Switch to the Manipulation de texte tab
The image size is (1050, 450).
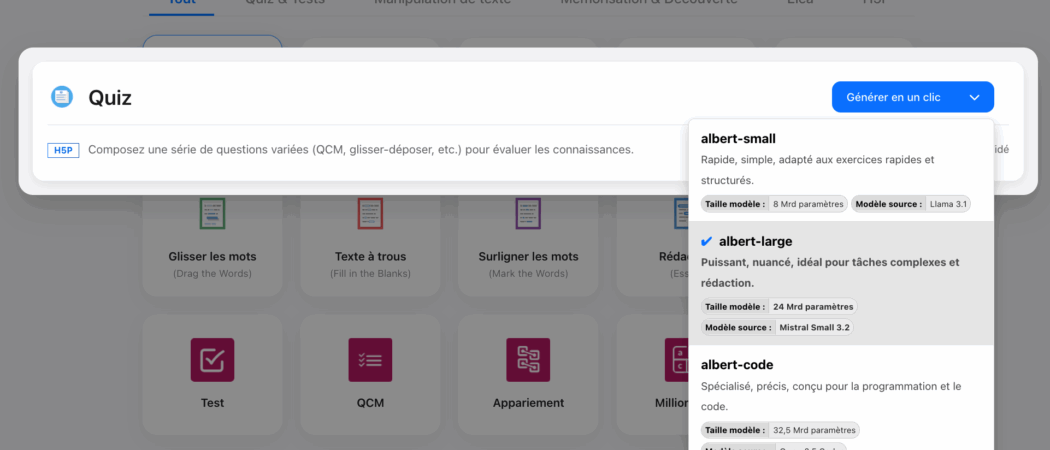(442, 3)
